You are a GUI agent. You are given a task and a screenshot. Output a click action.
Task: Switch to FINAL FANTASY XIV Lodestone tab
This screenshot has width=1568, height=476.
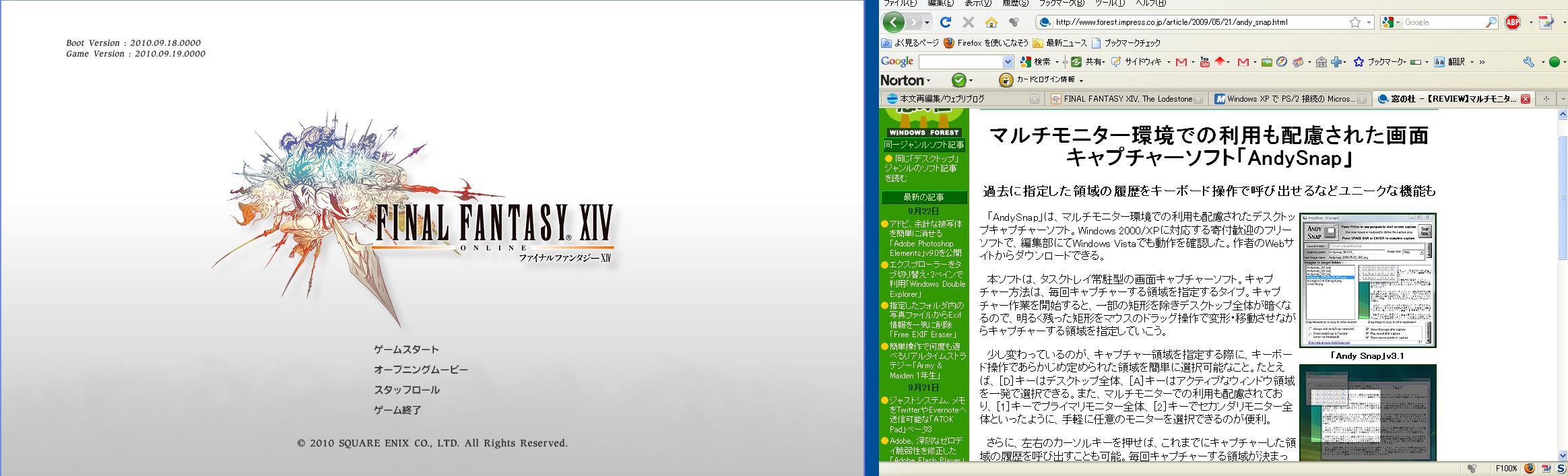pyautogui.click(x=1126, y=99)
